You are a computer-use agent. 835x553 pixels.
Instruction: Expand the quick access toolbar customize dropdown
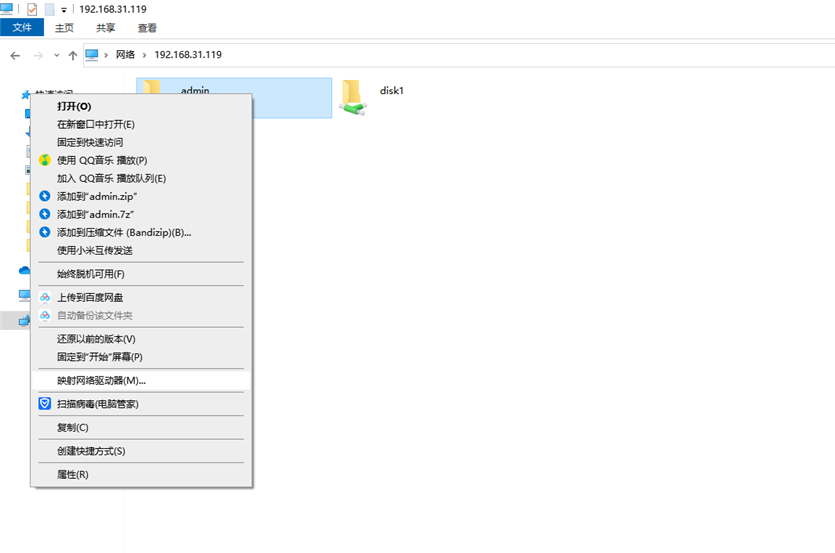64,10
